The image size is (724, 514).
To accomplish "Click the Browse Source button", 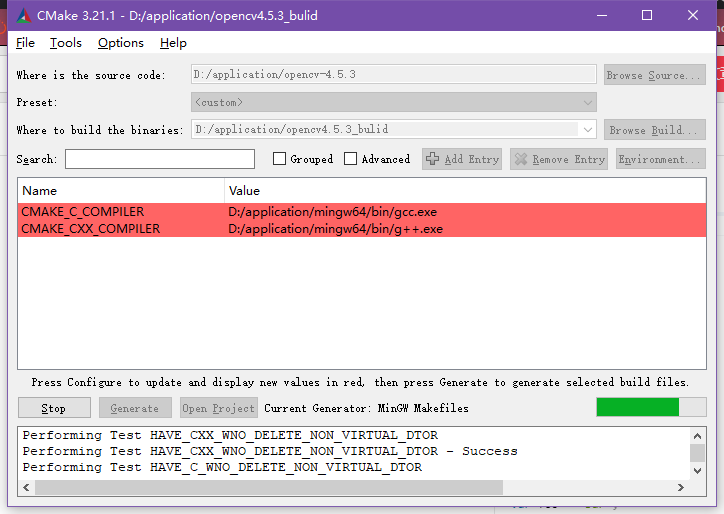I will pyautogui.click(x=655, y=75).
